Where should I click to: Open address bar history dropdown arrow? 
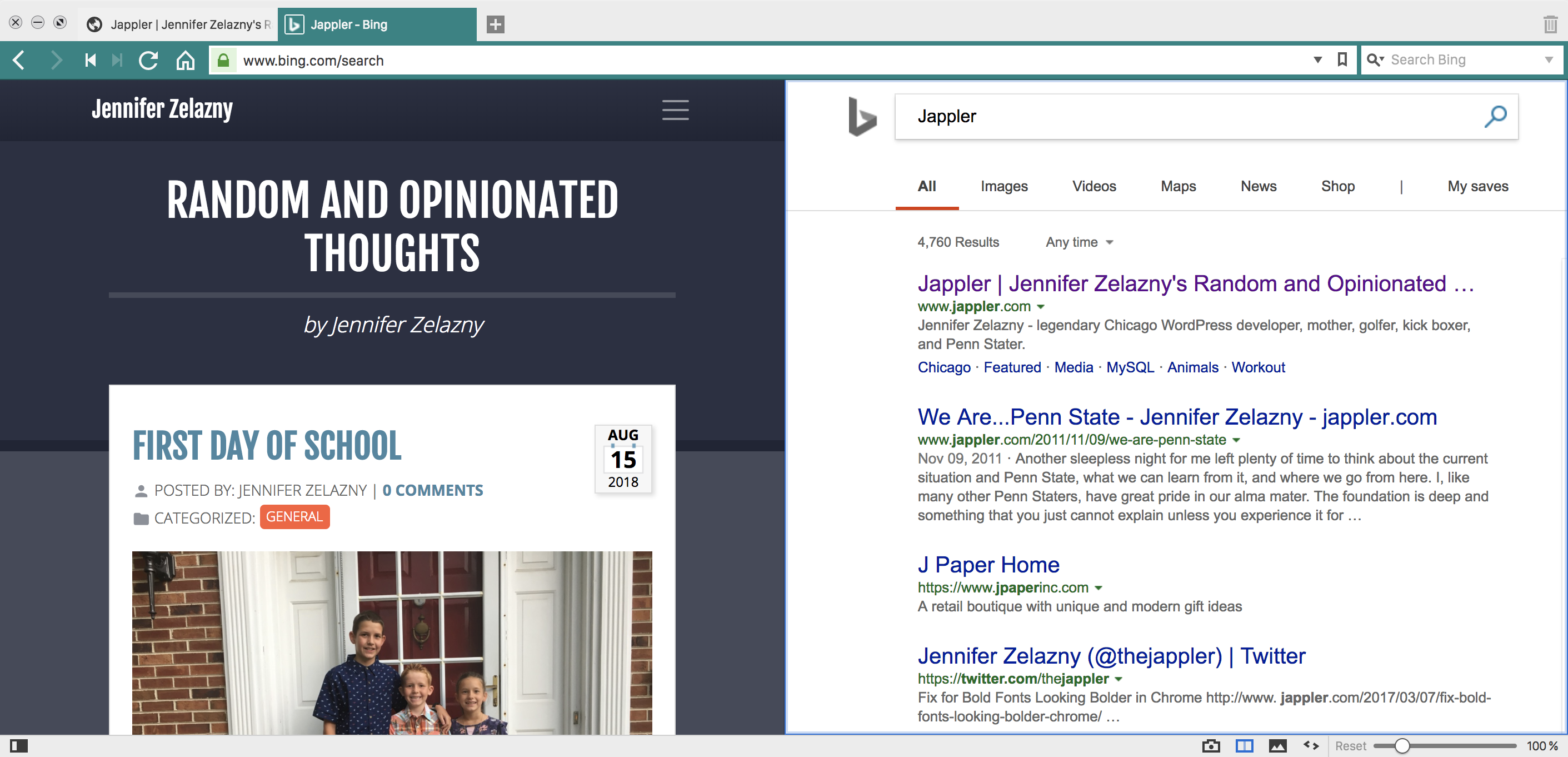(1317, 59)
